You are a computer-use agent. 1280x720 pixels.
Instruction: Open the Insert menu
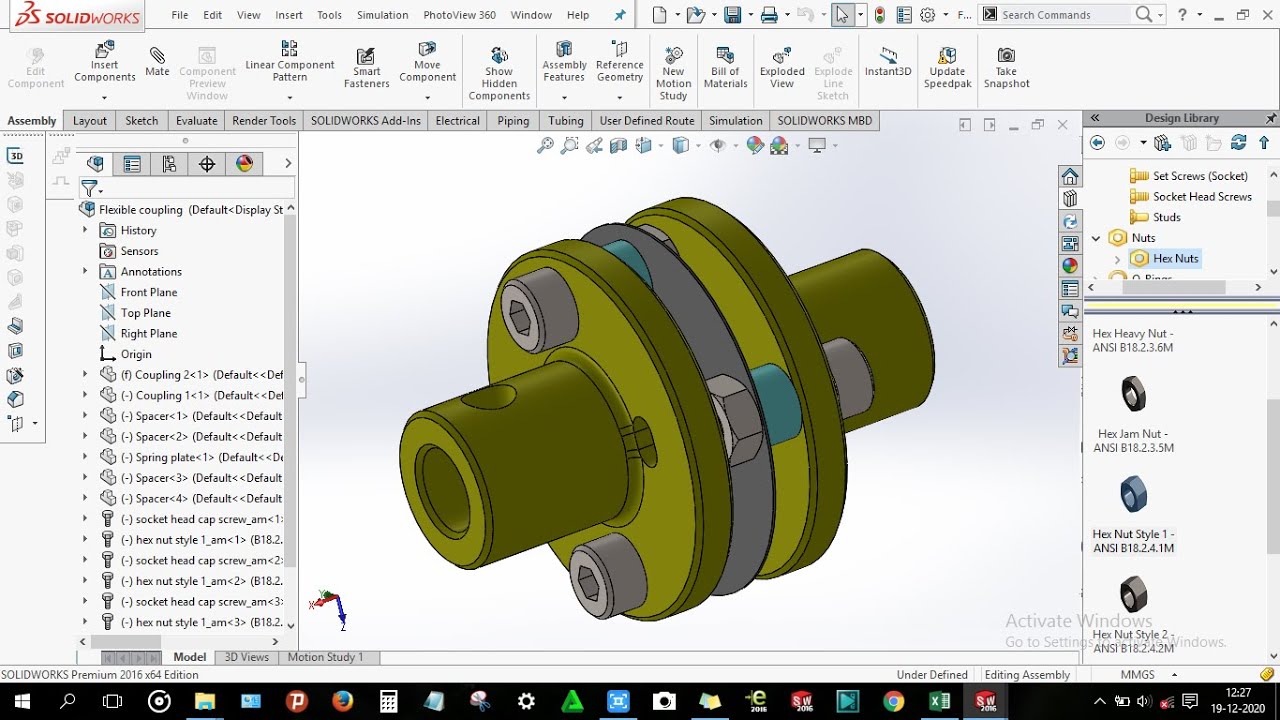coord(289,15)
